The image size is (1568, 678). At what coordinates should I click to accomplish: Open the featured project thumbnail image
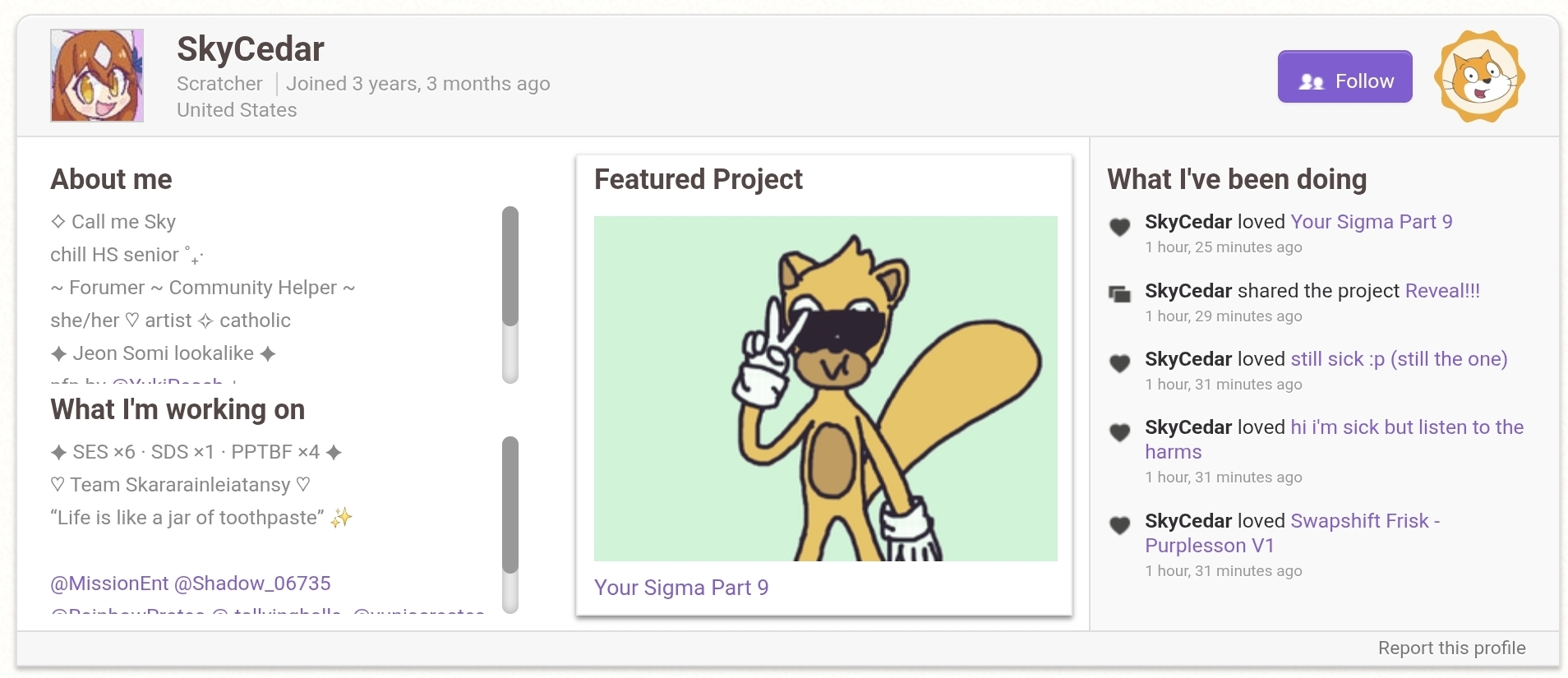(x=826, y=387)
